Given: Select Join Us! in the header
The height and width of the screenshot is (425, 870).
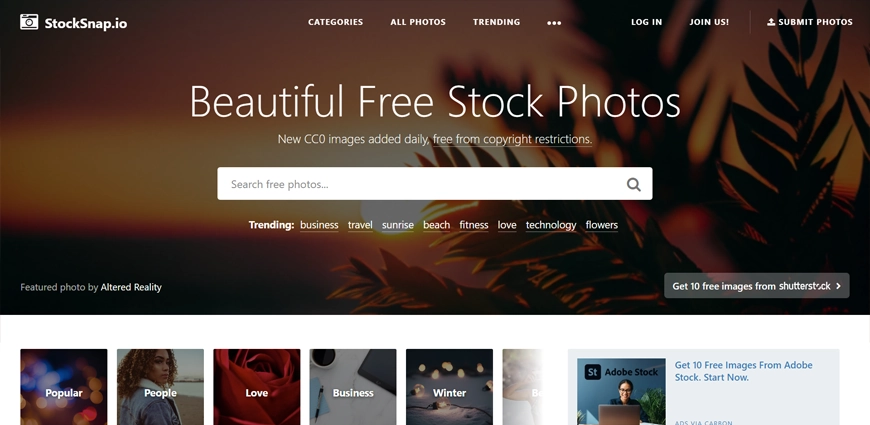Looking at the screenshot, I should [709, 22].
